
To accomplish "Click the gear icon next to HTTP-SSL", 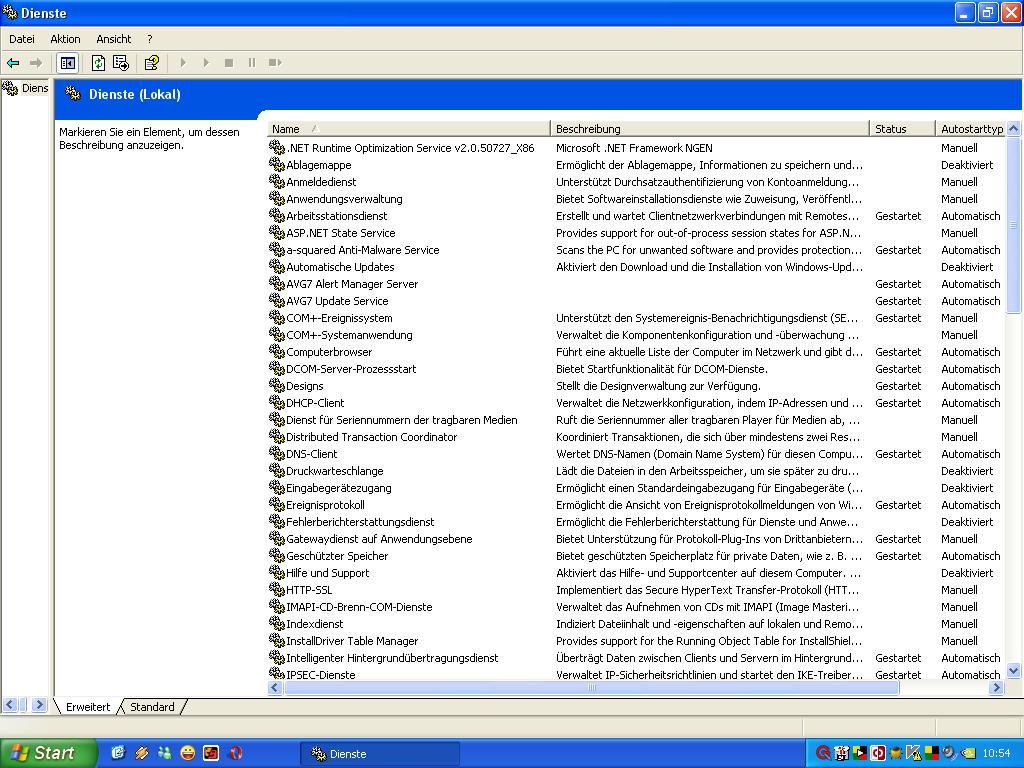I will [277, 589].
